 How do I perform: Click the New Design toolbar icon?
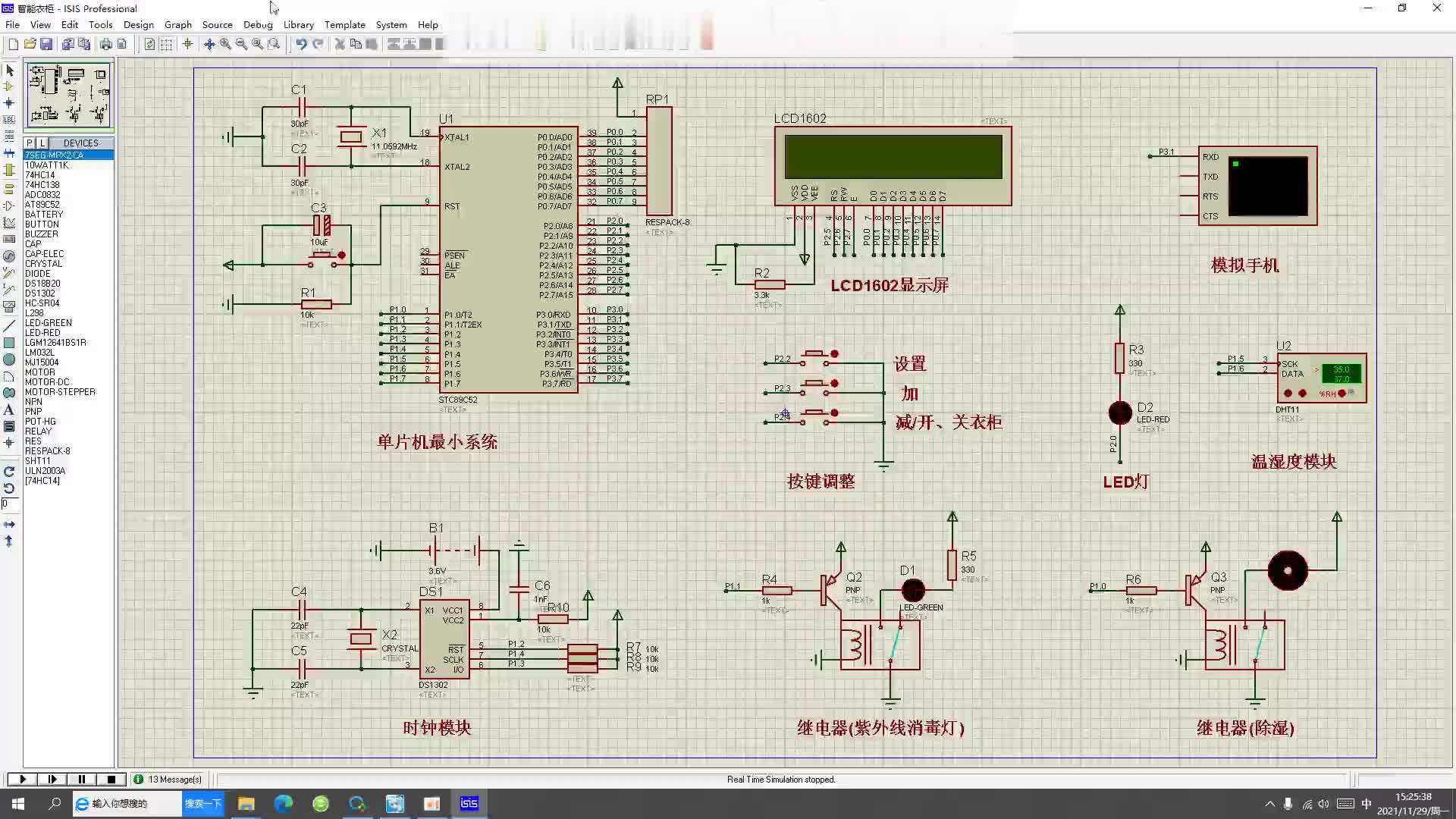click(x=13, y=44)
